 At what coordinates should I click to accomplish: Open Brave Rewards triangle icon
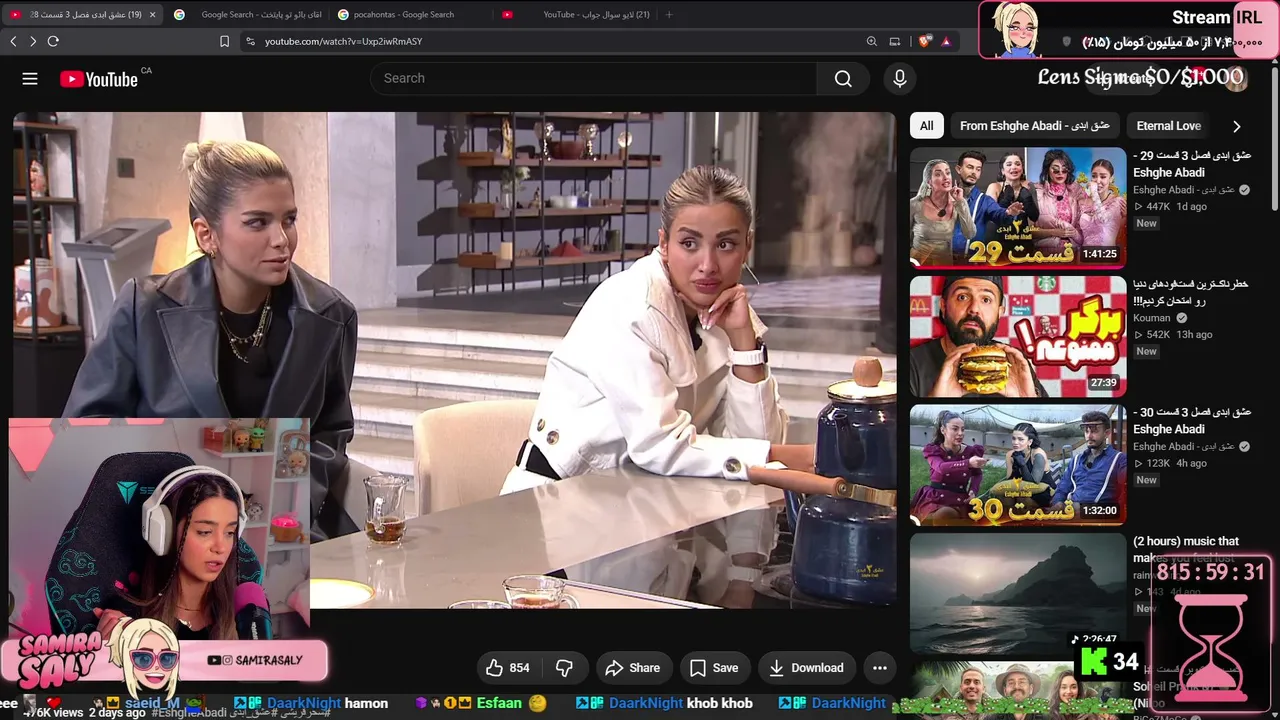pyautogui.click(x=945, y=41)
